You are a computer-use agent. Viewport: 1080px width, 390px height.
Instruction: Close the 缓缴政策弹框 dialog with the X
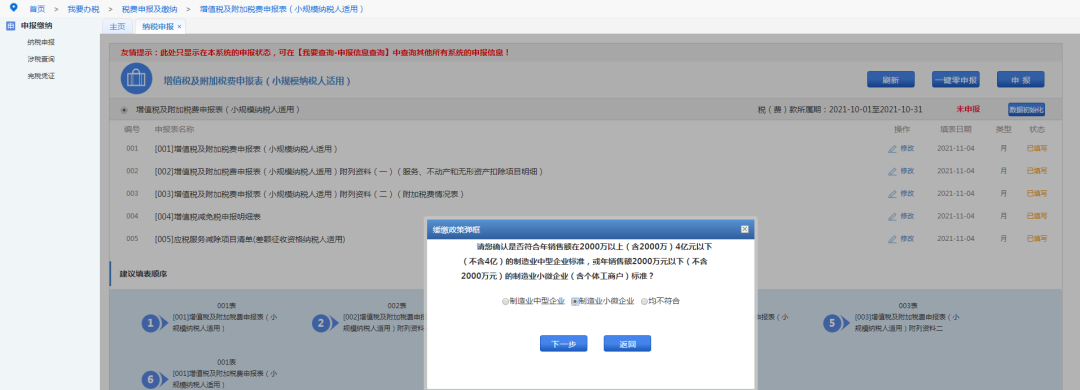point(745,229)
